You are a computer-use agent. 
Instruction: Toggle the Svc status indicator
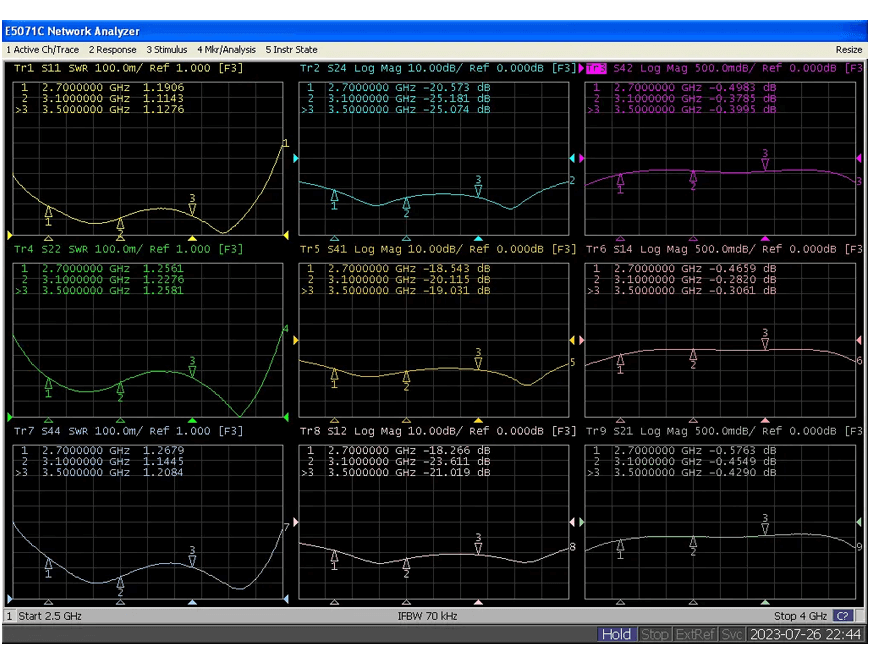[x=732, y=634]
